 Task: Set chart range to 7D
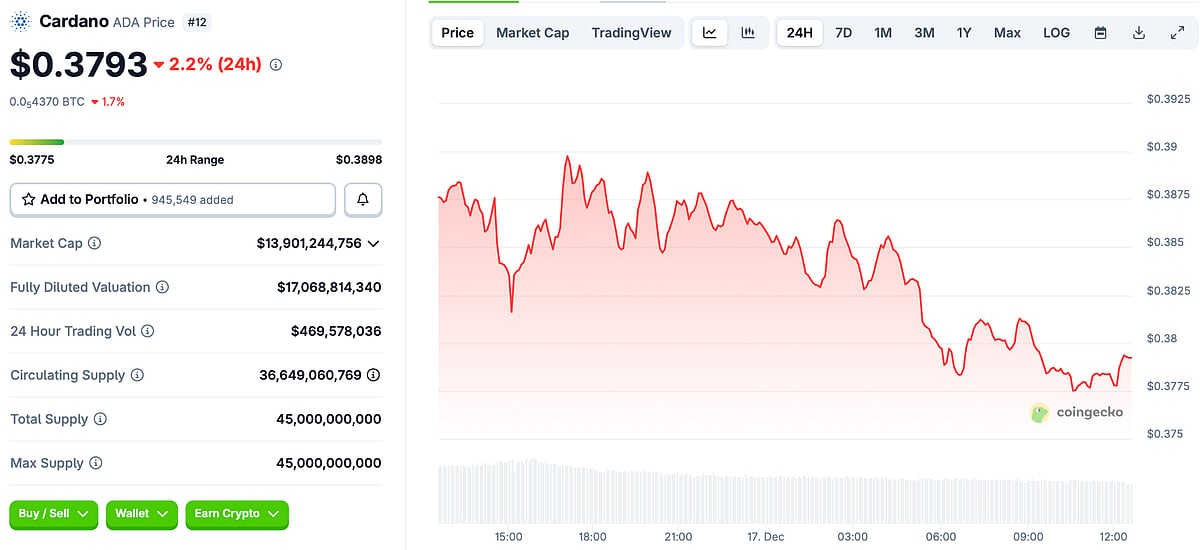coord(843,33)
